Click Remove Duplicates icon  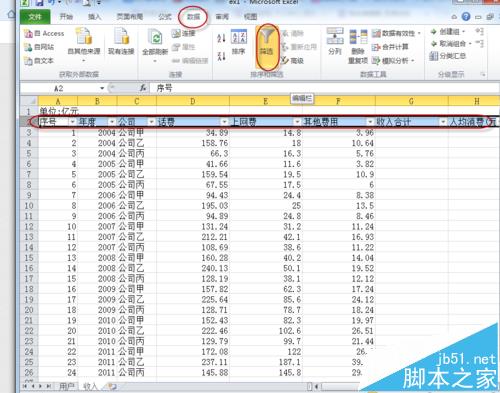[358, 37]
